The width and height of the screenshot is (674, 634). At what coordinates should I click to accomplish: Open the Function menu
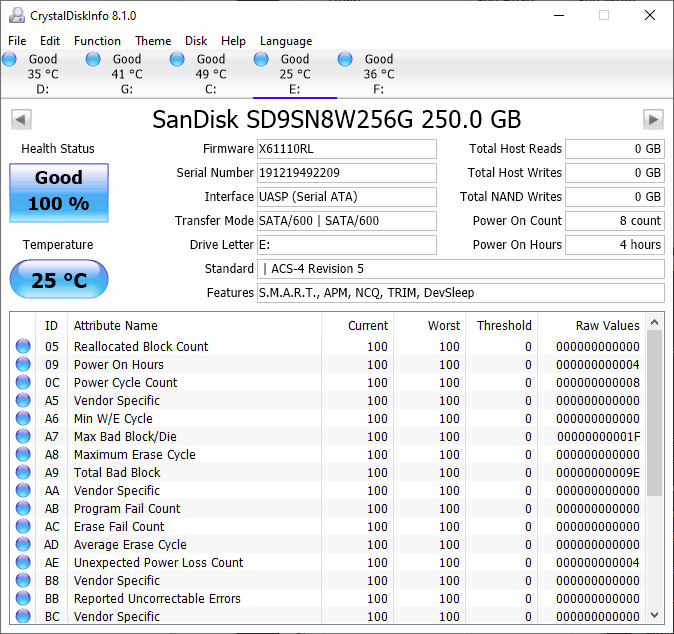coord(97,41)
